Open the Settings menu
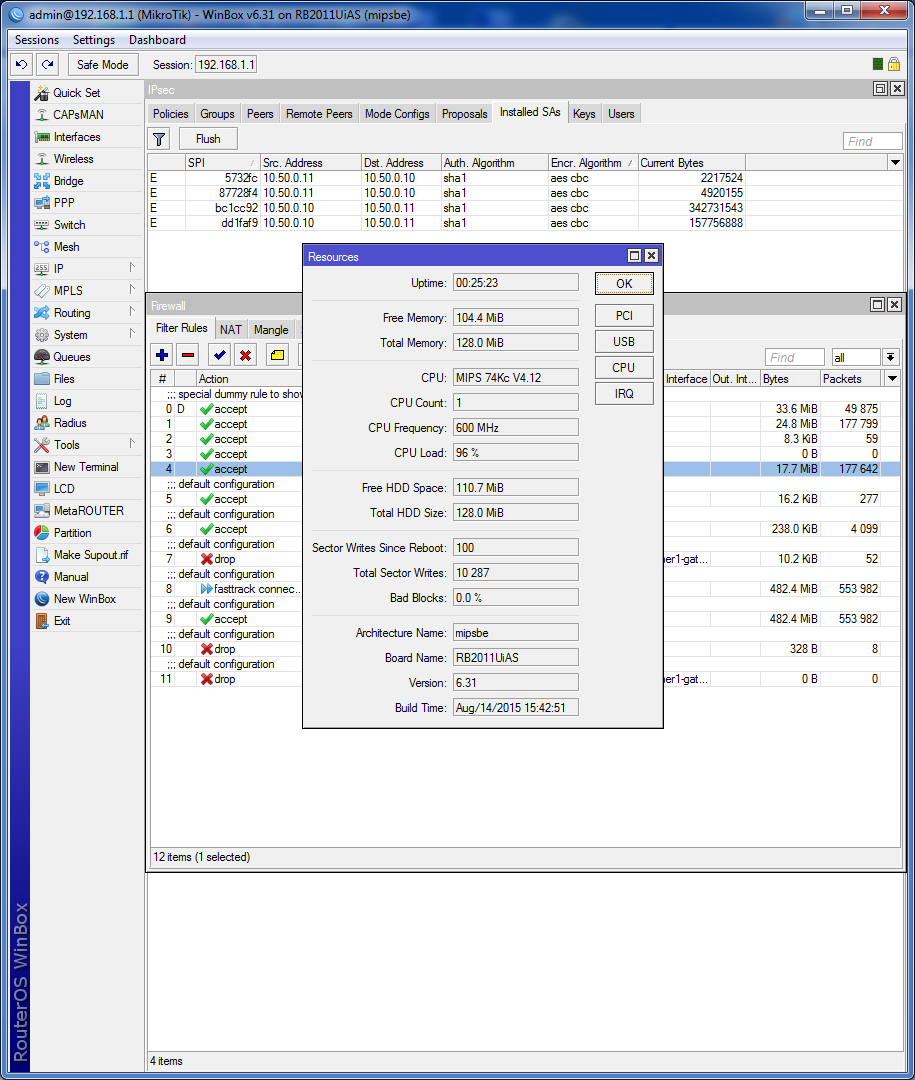 coord(94,40)
